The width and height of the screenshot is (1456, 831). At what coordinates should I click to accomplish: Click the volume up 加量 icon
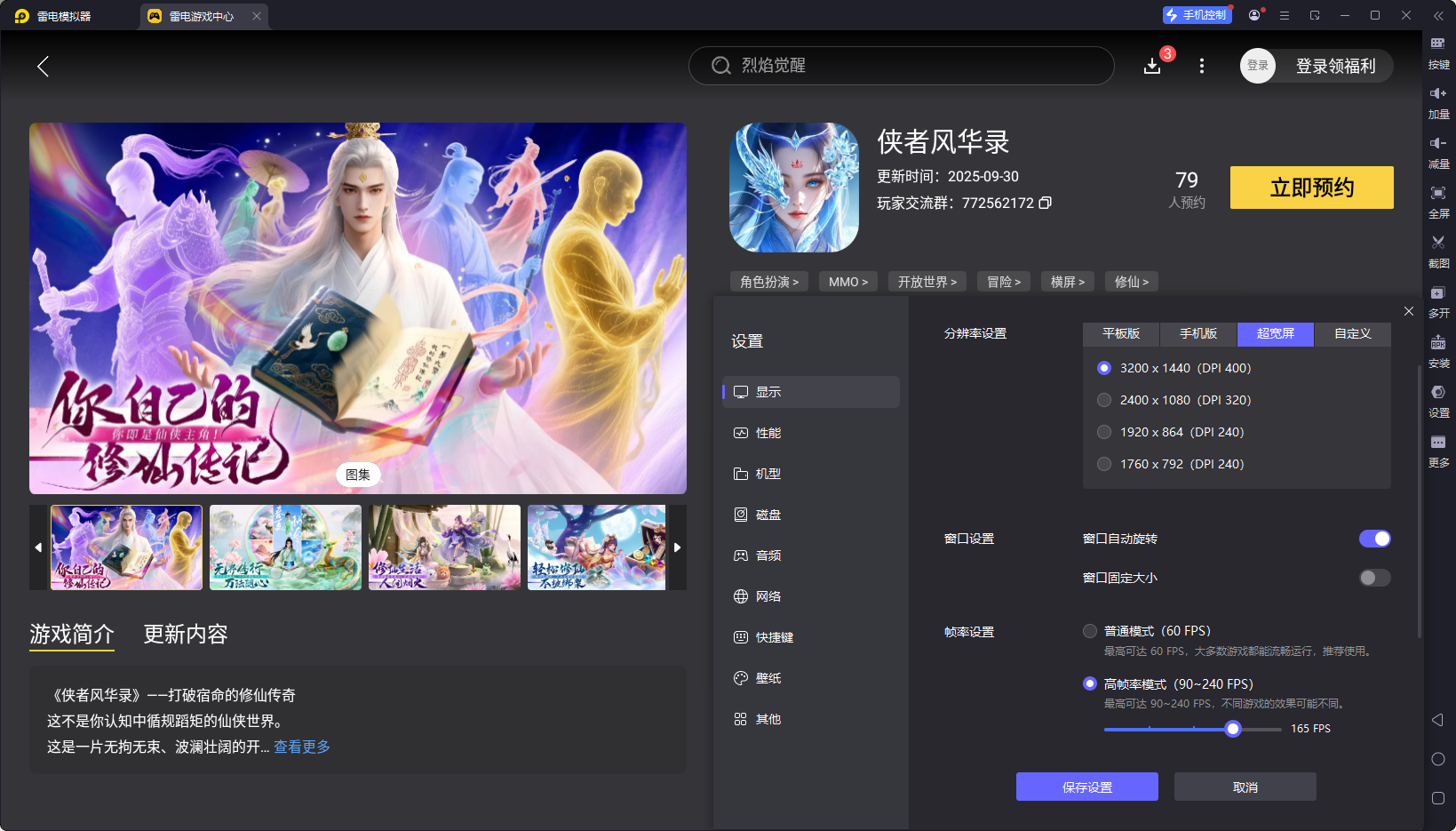[1437, 93]
